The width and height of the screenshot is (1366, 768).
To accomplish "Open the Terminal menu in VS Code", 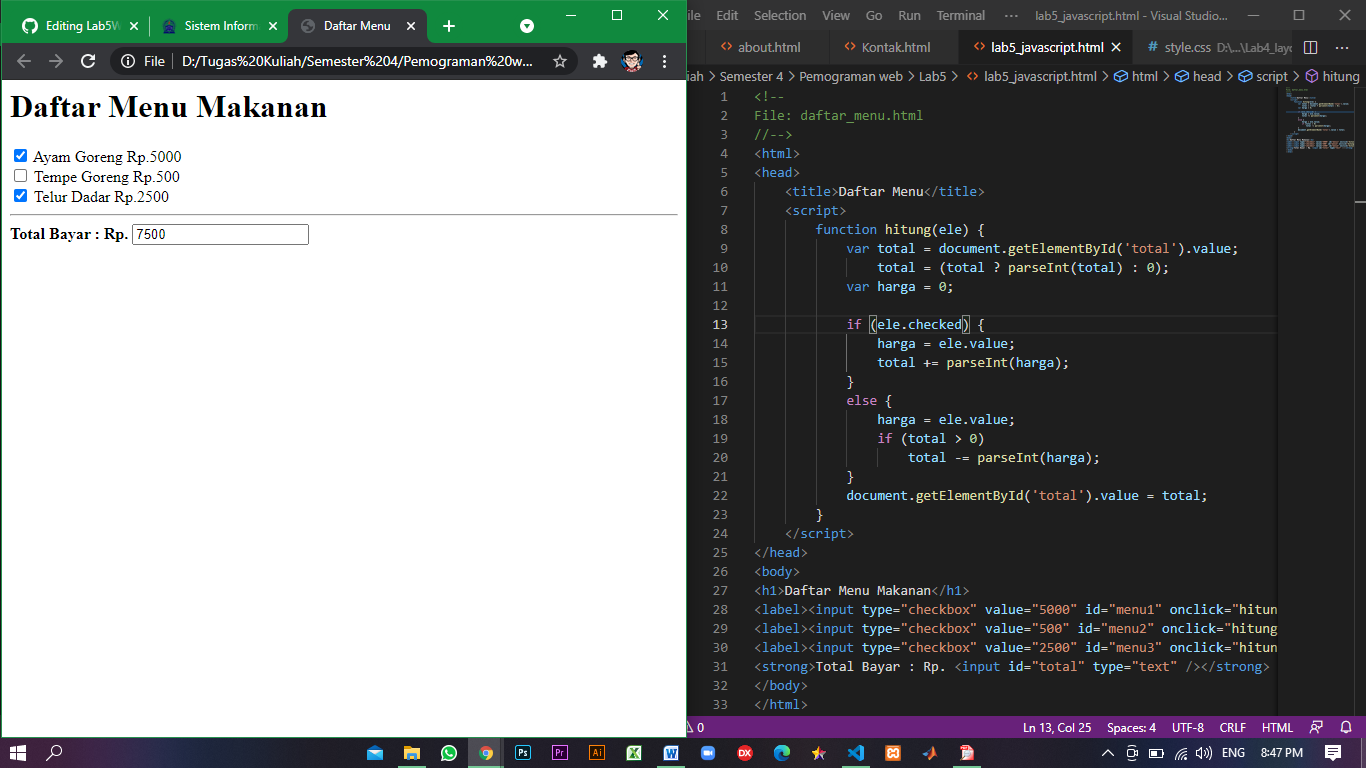I will [960, 15].
